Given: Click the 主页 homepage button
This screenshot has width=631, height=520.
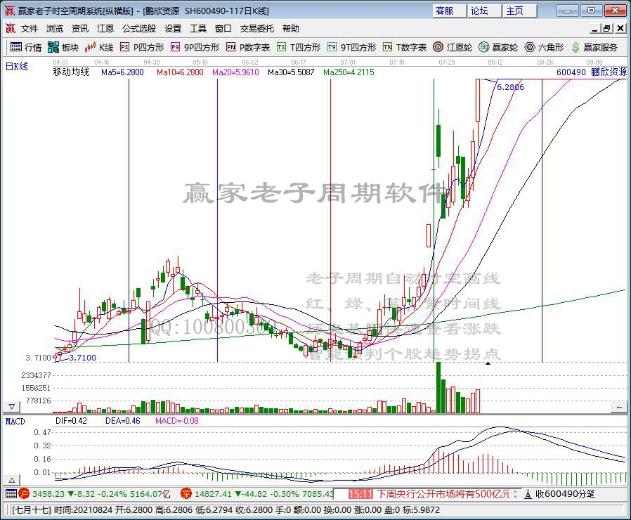Looking at the screenshot, I should pos(520,11).
